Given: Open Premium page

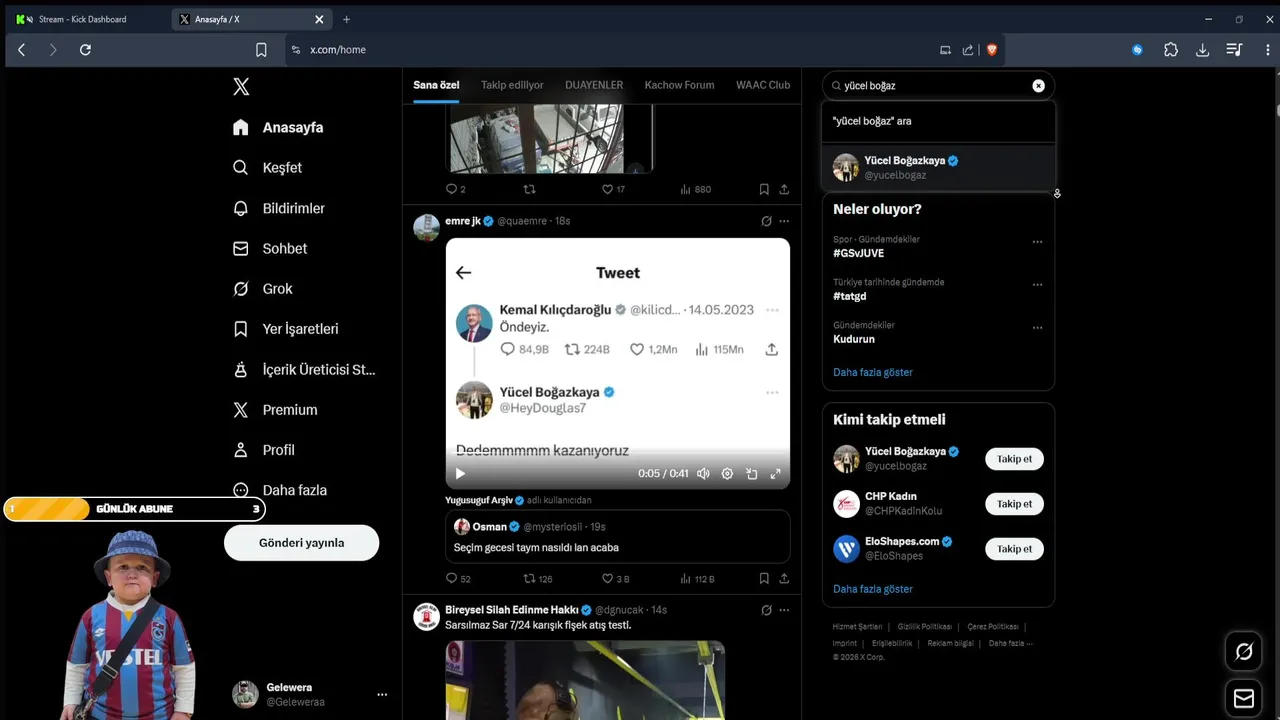Looking at the screenshot, I should point(275,410).
